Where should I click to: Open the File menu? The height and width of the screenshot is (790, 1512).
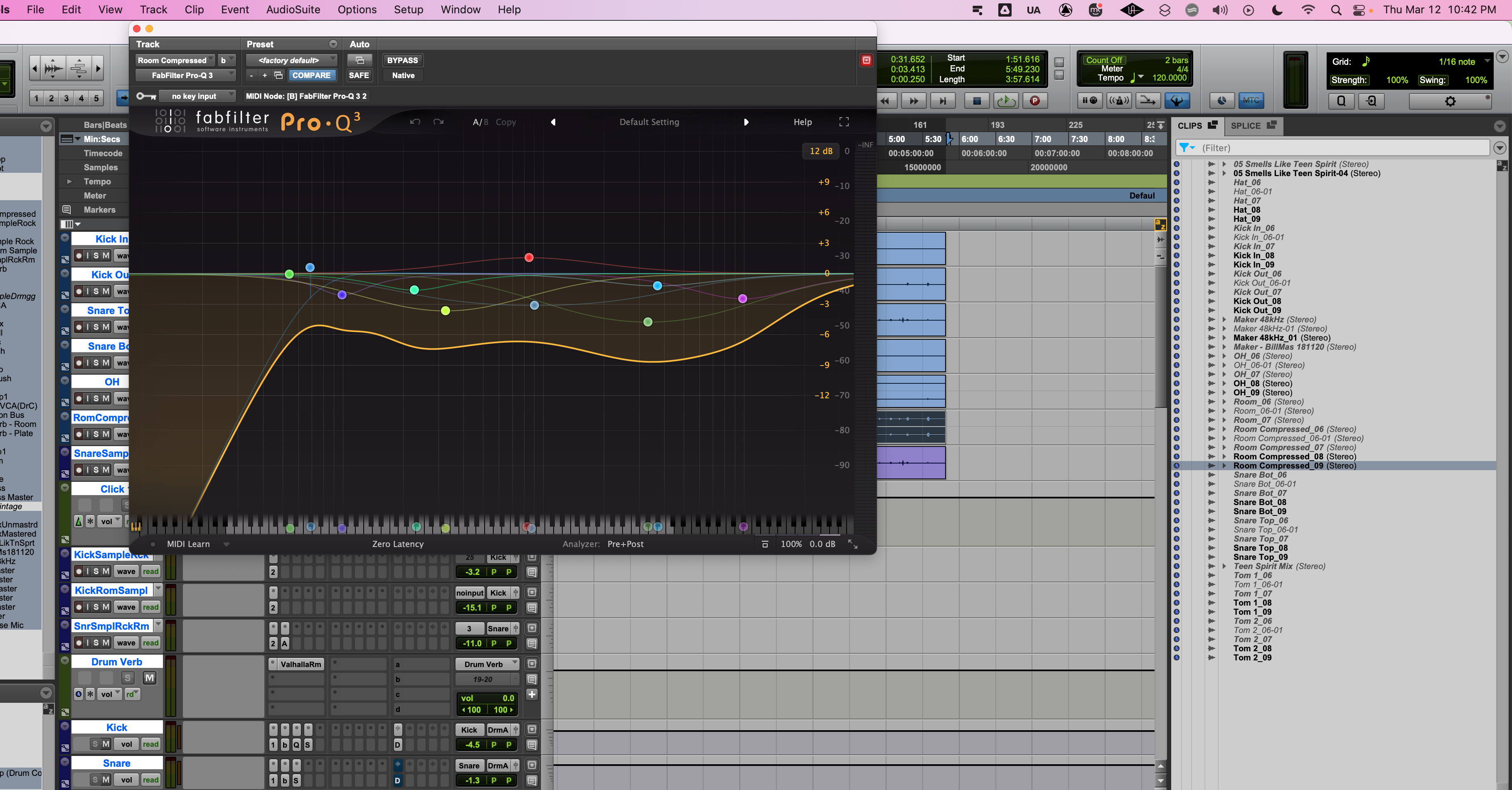pyautogui.click(x=35, y=10)
